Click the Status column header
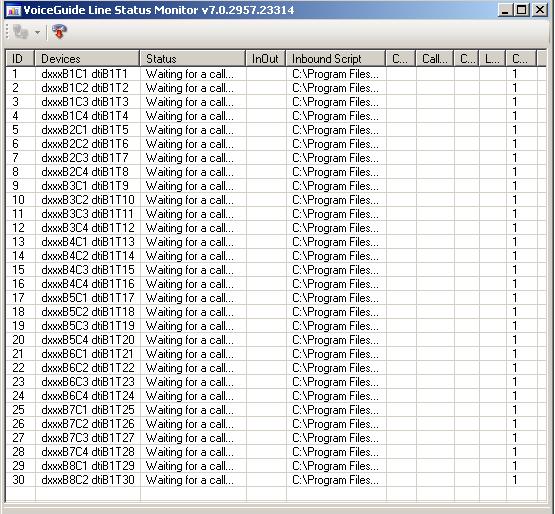Image resolution: width=555 pixels, height=514 pixels. [x=193, y=58]
